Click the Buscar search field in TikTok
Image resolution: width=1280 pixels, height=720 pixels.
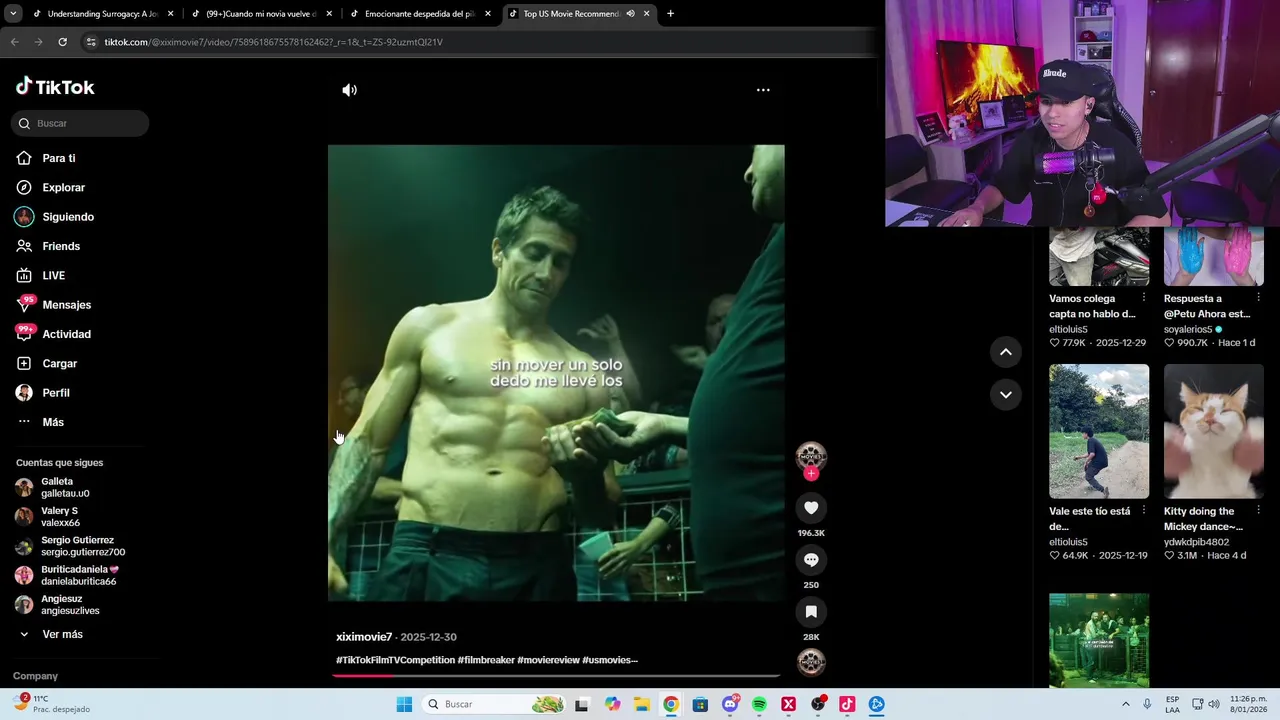coord(80,123)
